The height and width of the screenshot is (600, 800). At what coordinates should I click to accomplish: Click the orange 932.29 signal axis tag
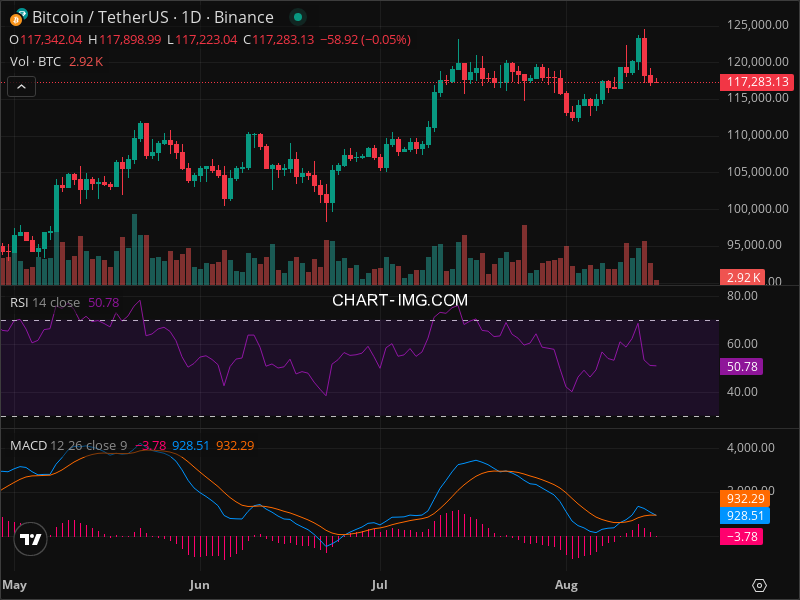point(745,498)
